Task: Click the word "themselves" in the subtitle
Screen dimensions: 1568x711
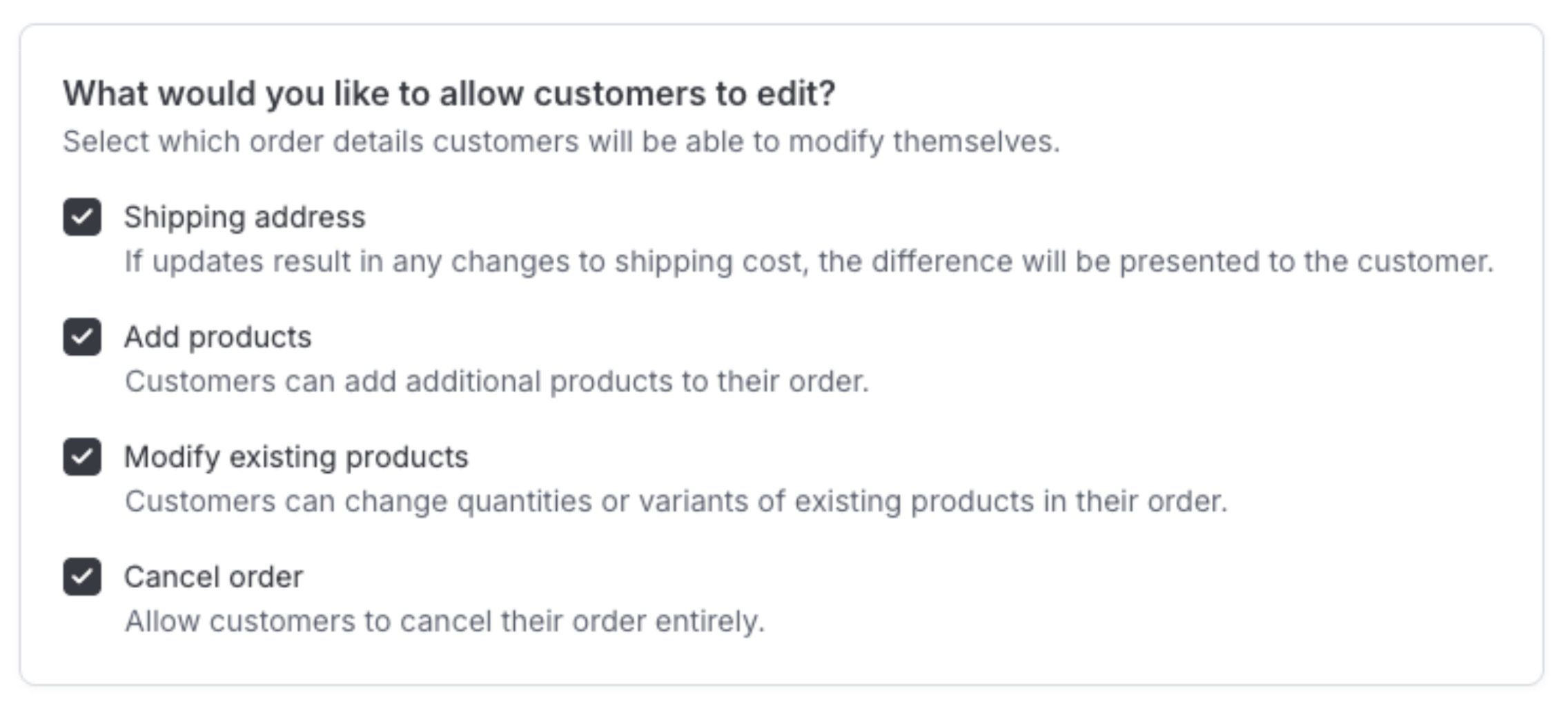Action: pyautogui.click(x=975, y=142)
